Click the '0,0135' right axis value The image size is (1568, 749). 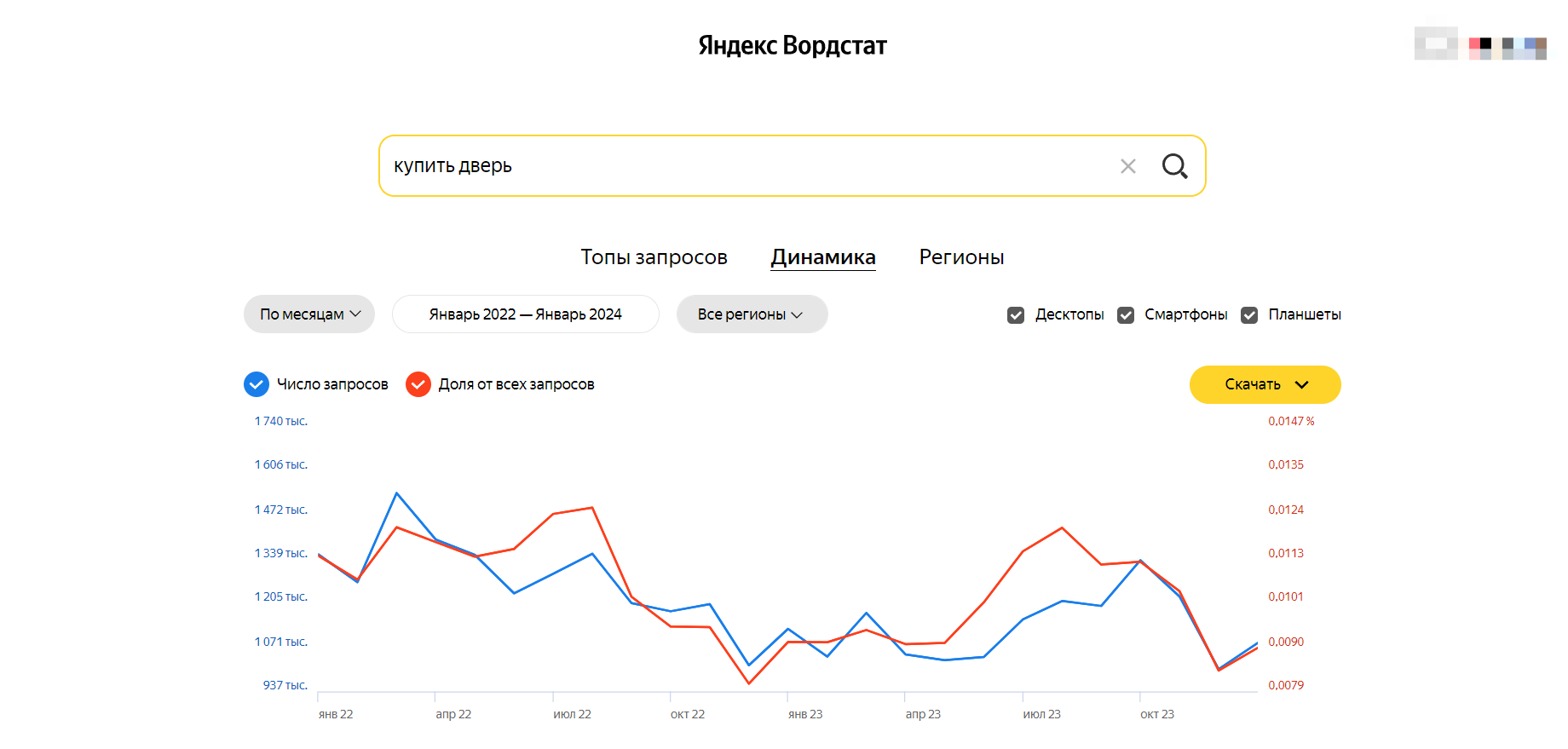(1286, 464)
